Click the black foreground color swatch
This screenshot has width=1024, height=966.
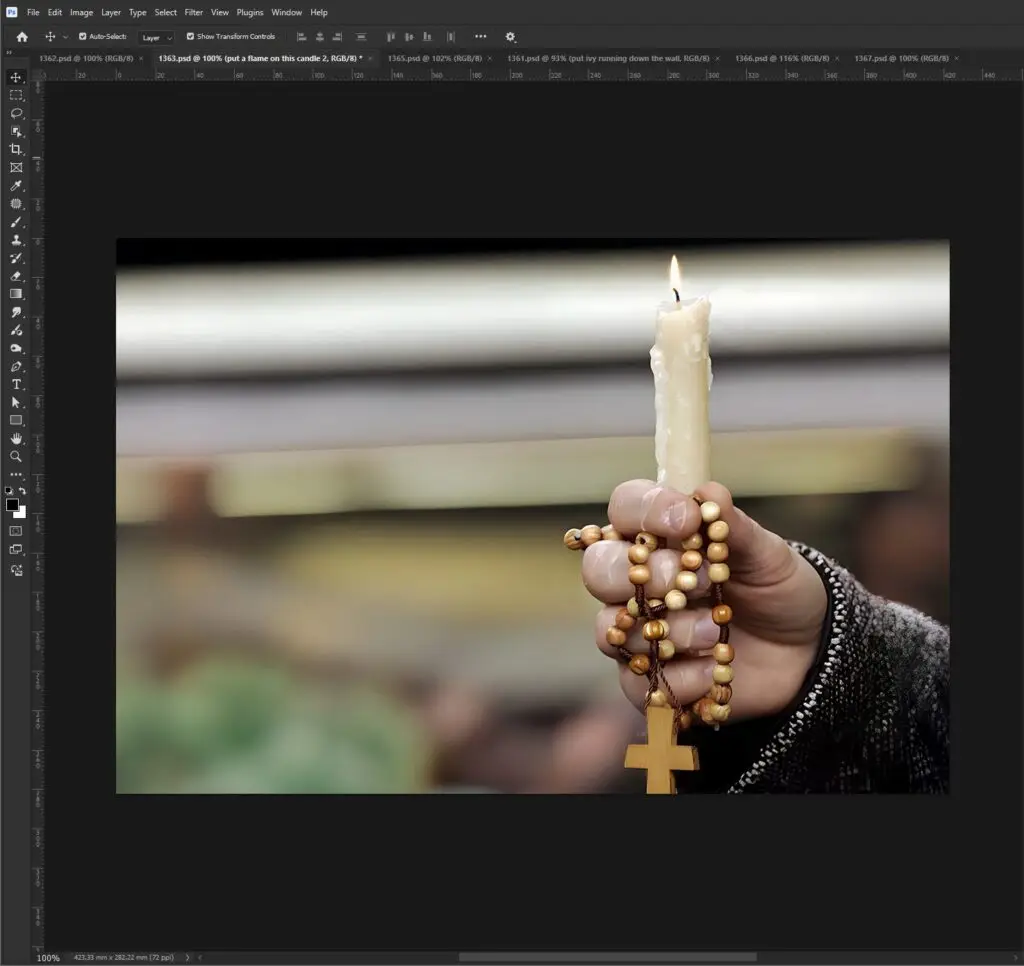point(13,505)
